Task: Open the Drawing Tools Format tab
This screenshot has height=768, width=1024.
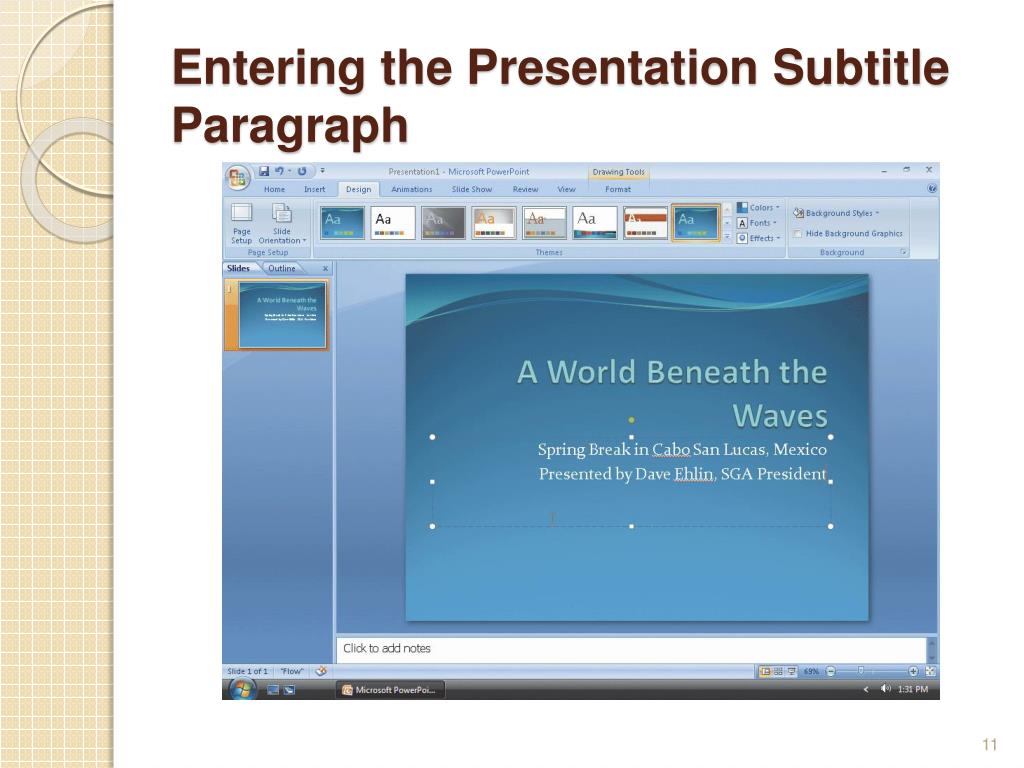Action: (618, 189)
